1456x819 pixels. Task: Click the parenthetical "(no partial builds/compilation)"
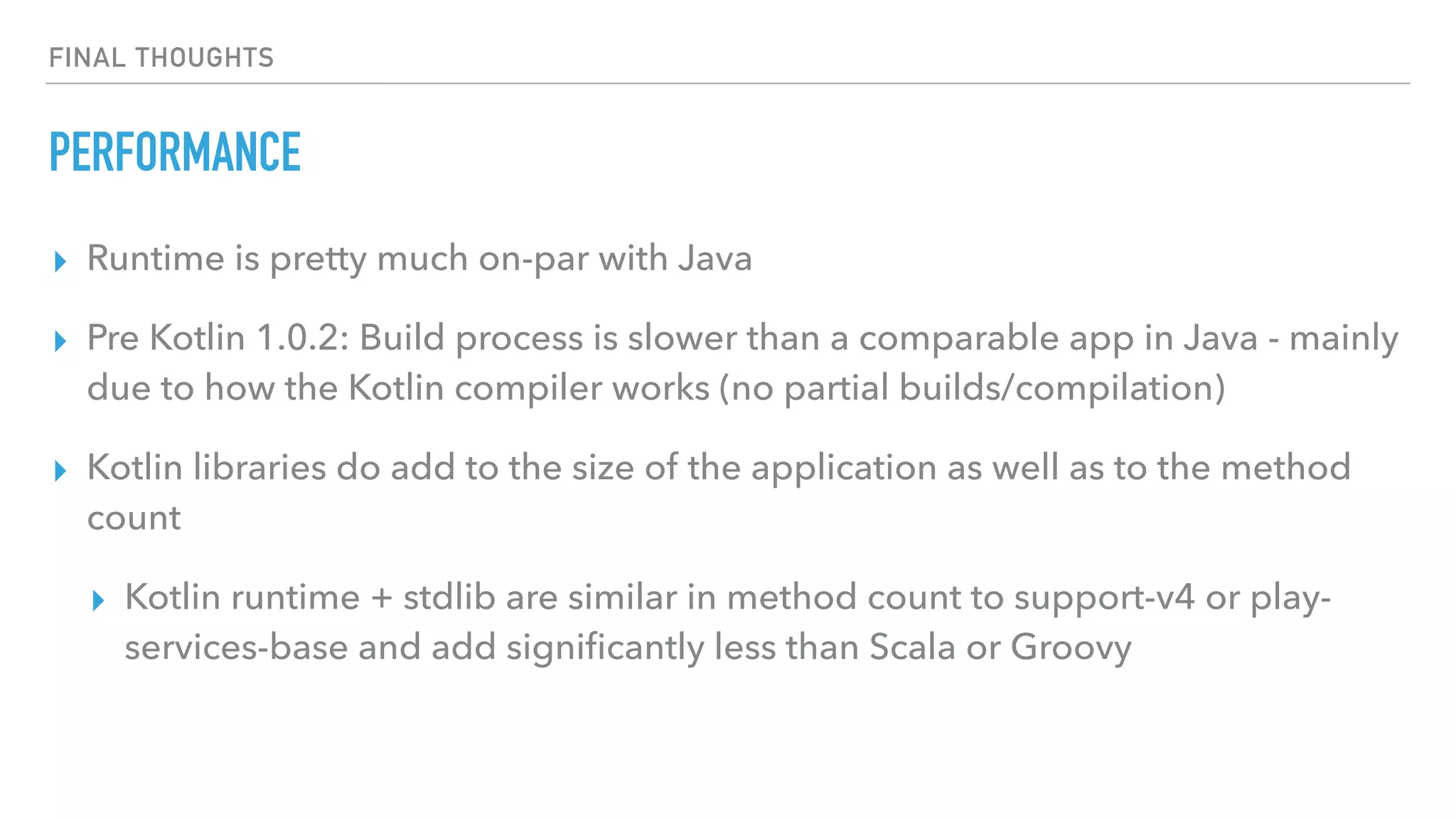pyautogui.click(x=972, y=388)
